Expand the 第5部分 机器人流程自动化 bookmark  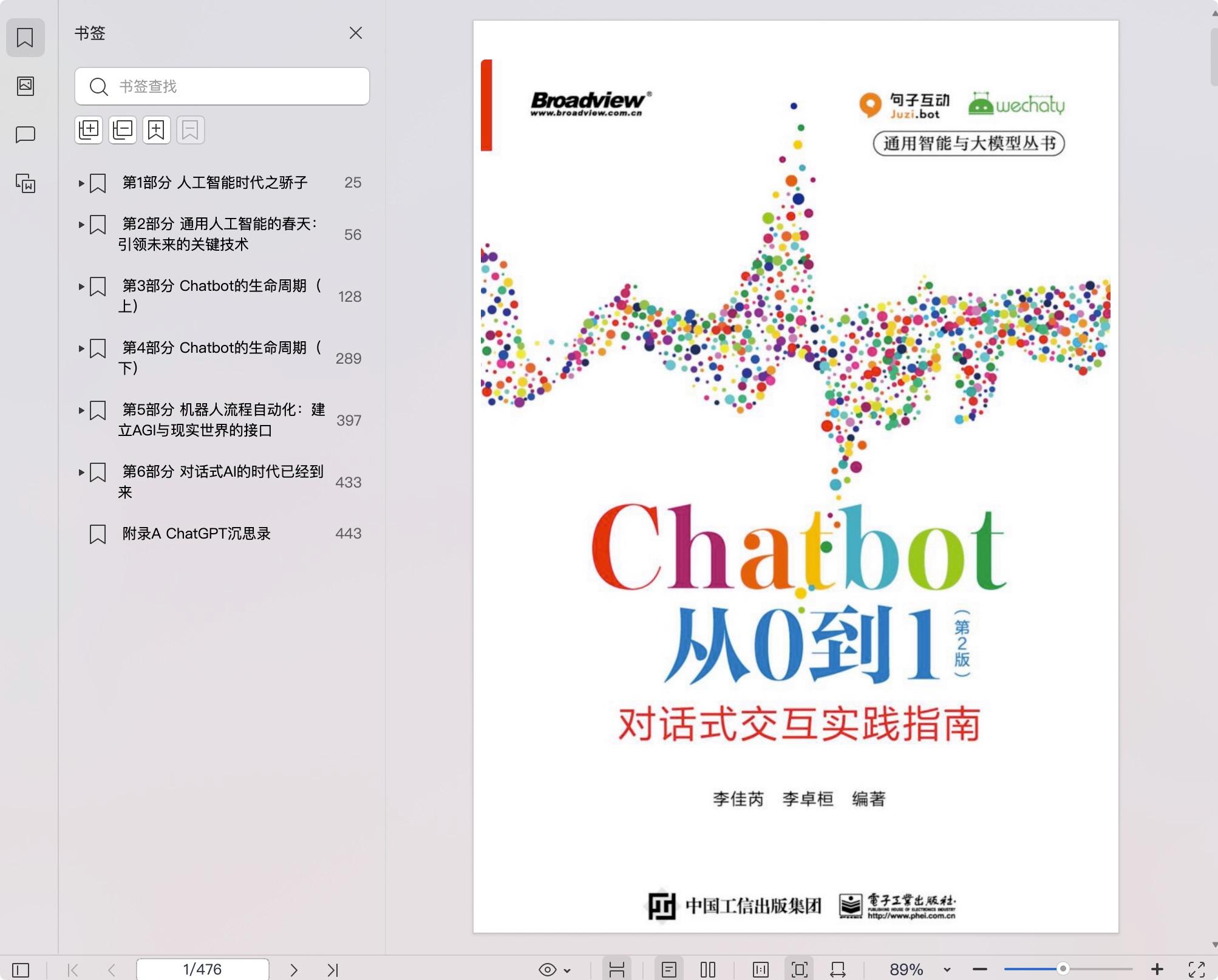pos(81,410)
